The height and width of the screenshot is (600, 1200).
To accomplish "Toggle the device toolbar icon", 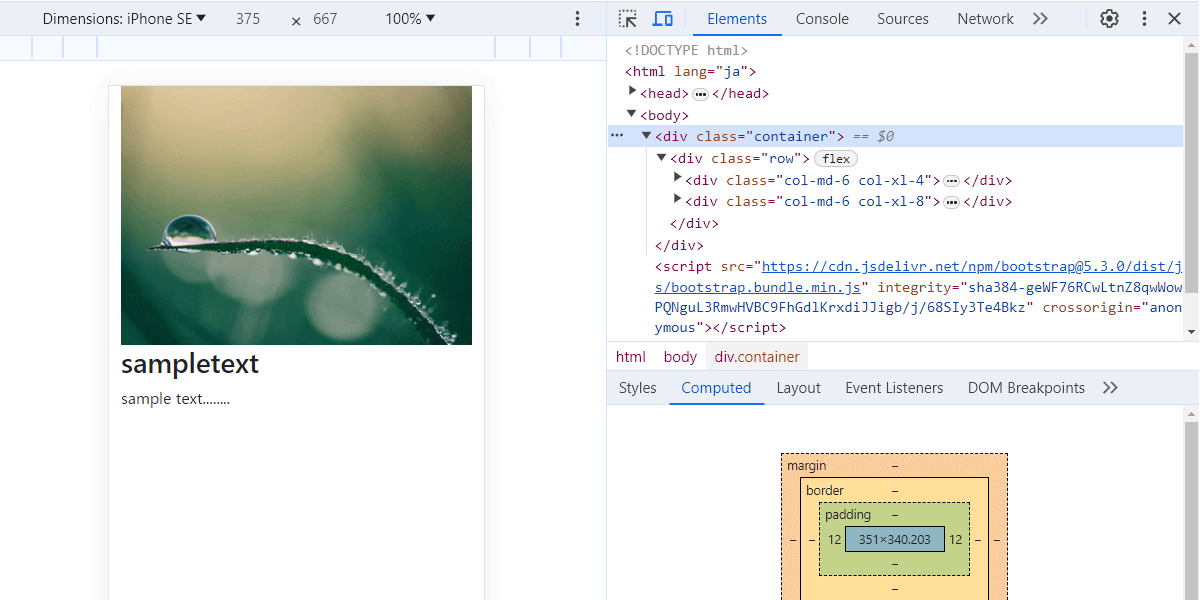I will 662,19.
